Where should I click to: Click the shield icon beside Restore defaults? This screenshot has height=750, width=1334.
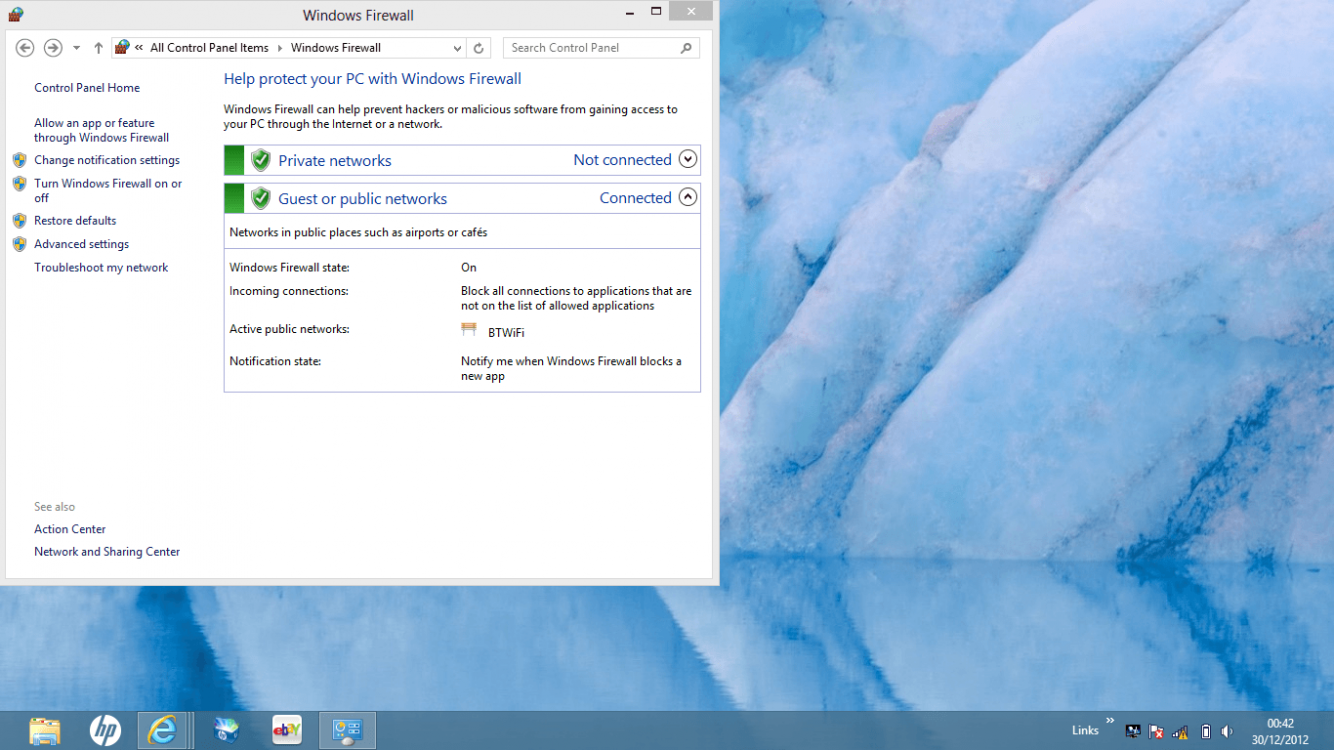[x=19, y=221]
